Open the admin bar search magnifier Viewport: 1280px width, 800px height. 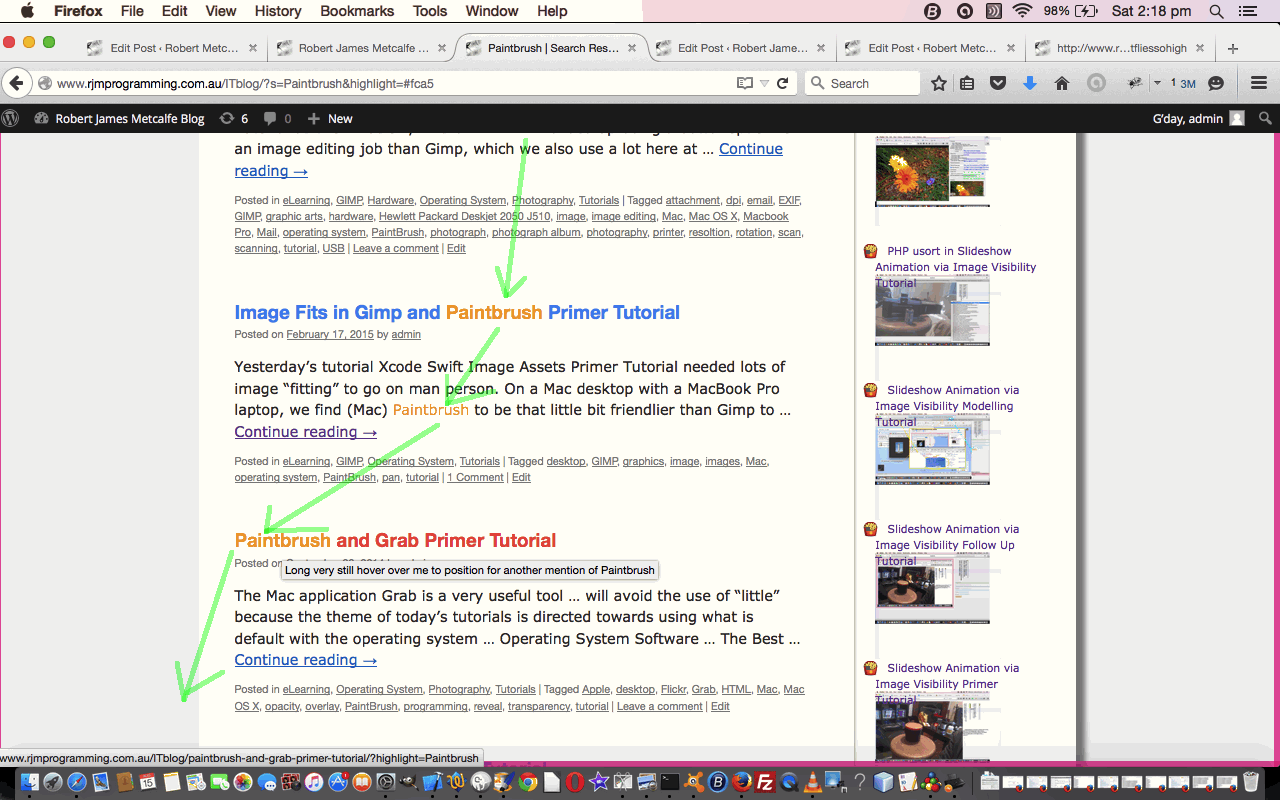click(1265, 118)
